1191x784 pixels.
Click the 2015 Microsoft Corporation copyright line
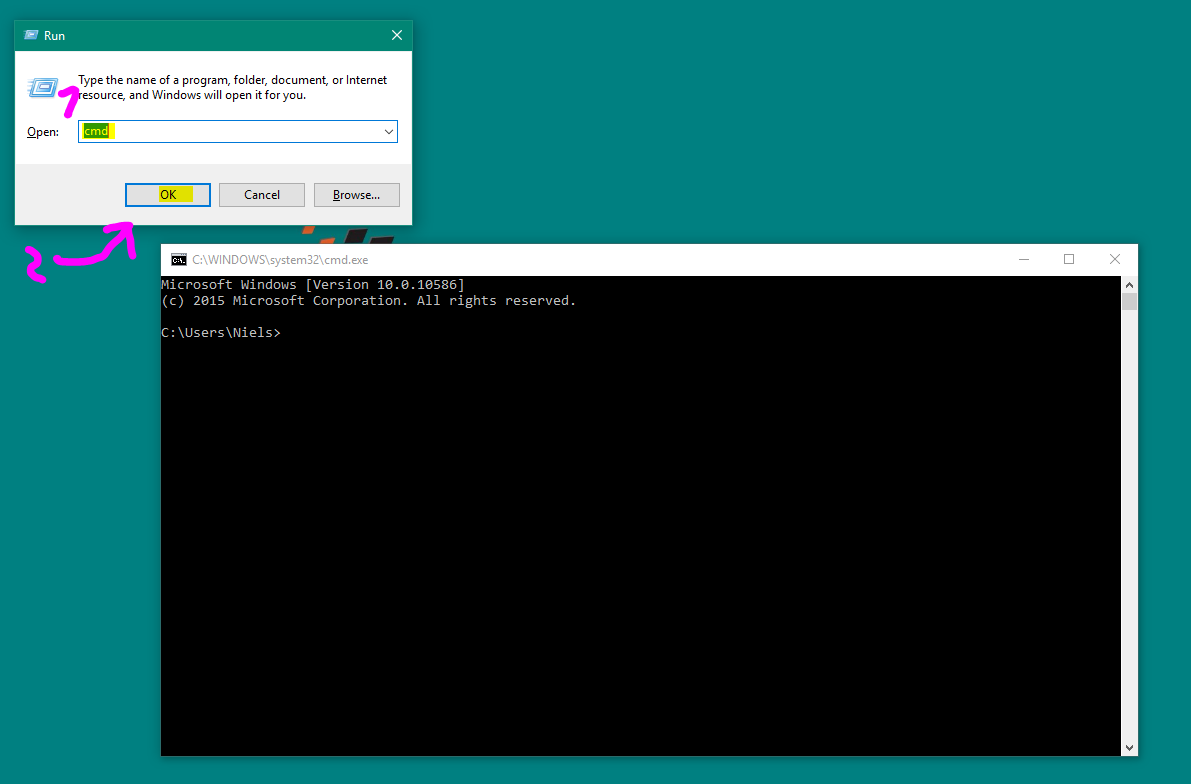click(x=368, y=301)
